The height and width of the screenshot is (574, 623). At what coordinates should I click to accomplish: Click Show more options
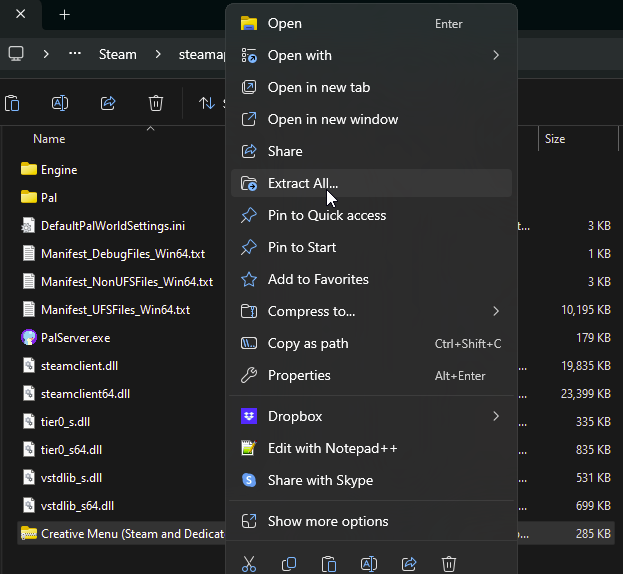(x=328, y=521)
